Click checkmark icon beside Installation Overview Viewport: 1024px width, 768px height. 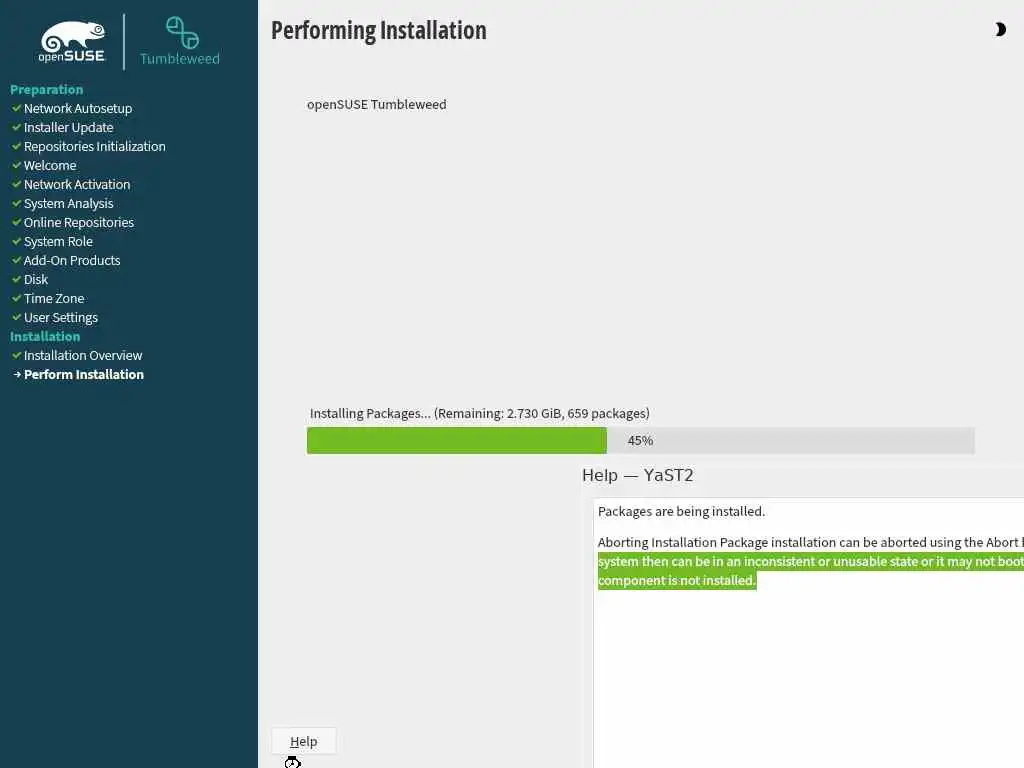coord(17,355)
